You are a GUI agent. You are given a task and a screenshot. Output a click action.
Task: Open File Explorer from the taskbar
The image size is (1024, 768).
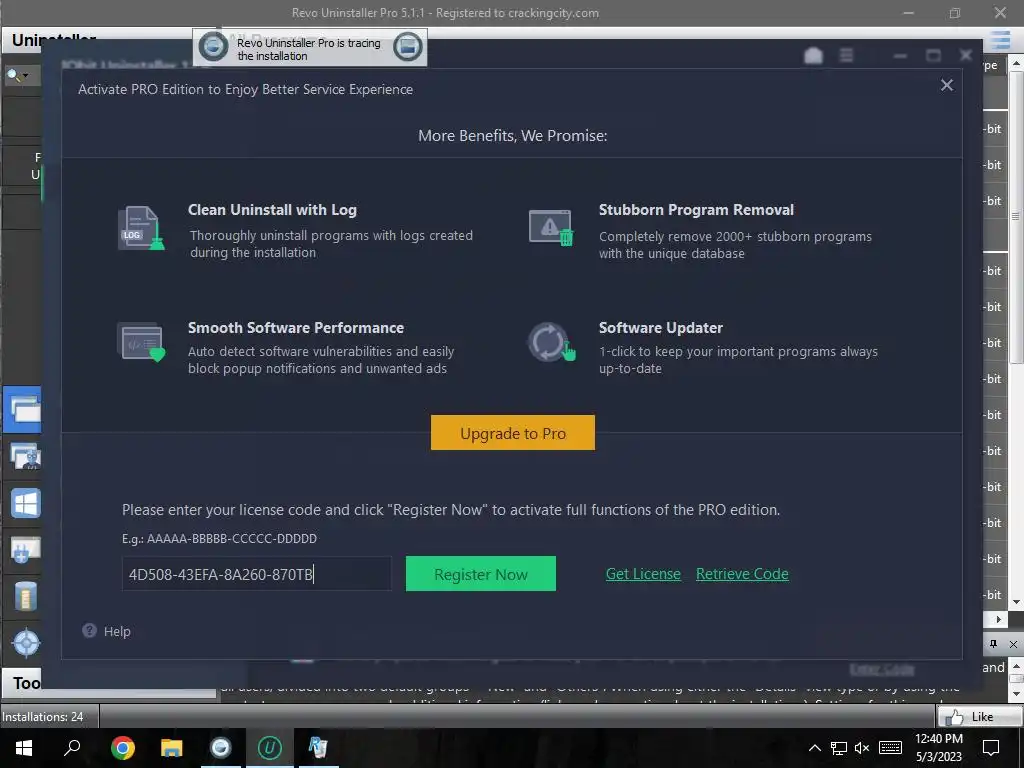coord(172,748)
